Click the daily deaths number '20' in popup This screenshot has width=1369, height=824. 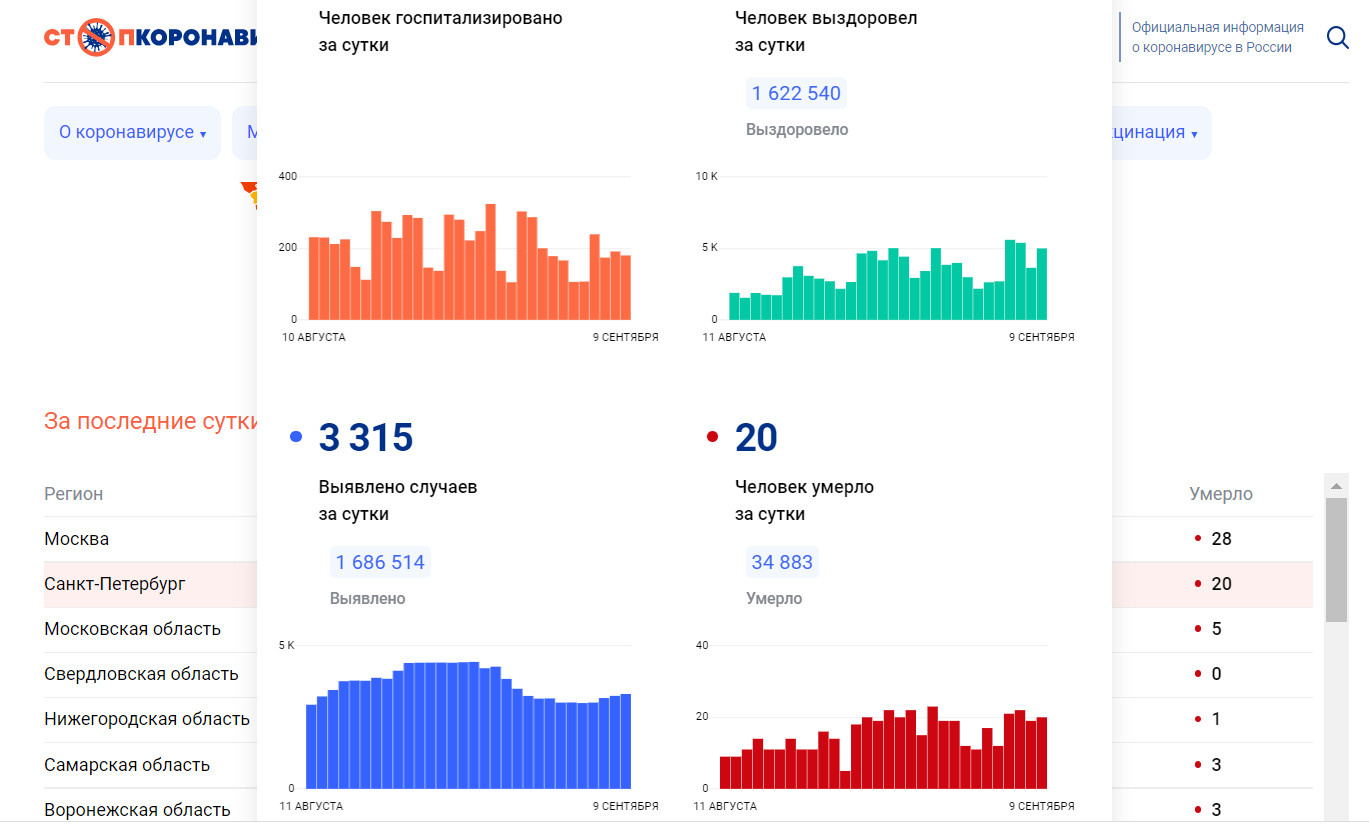pos(756,438)
